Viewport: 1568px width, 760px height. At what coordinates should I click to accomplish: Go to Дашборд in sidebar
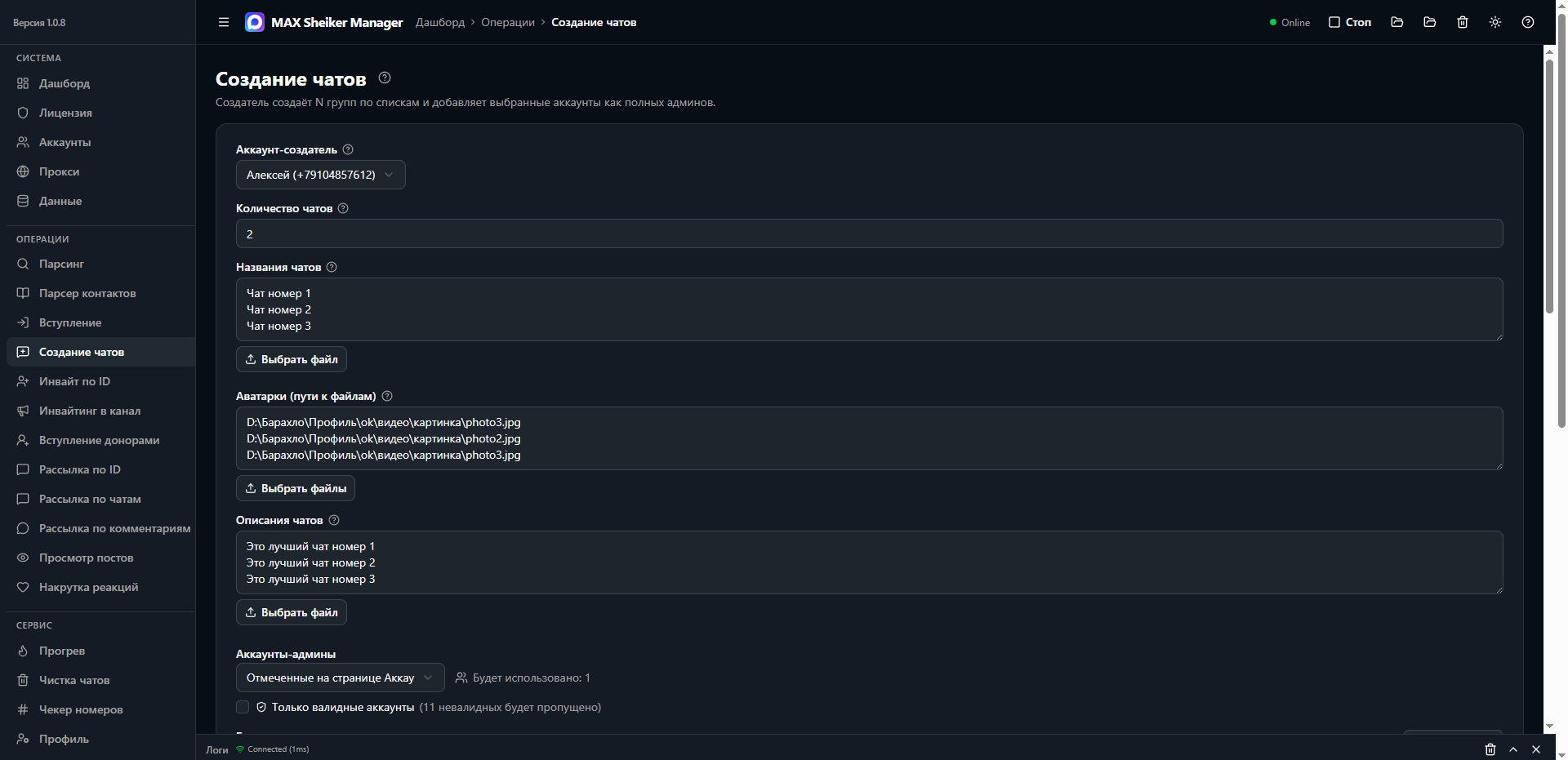[100, 83]
